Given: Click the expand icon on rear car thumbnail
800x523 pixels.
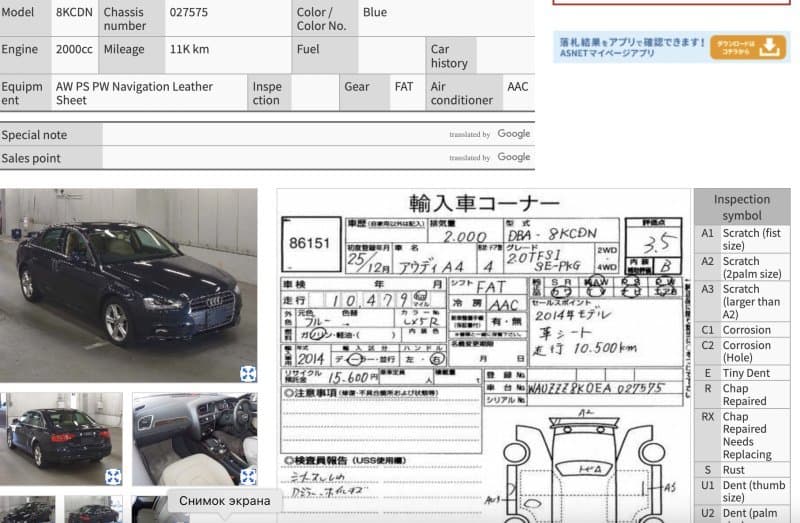Looking at the screenshot, I should pos(113,477).
